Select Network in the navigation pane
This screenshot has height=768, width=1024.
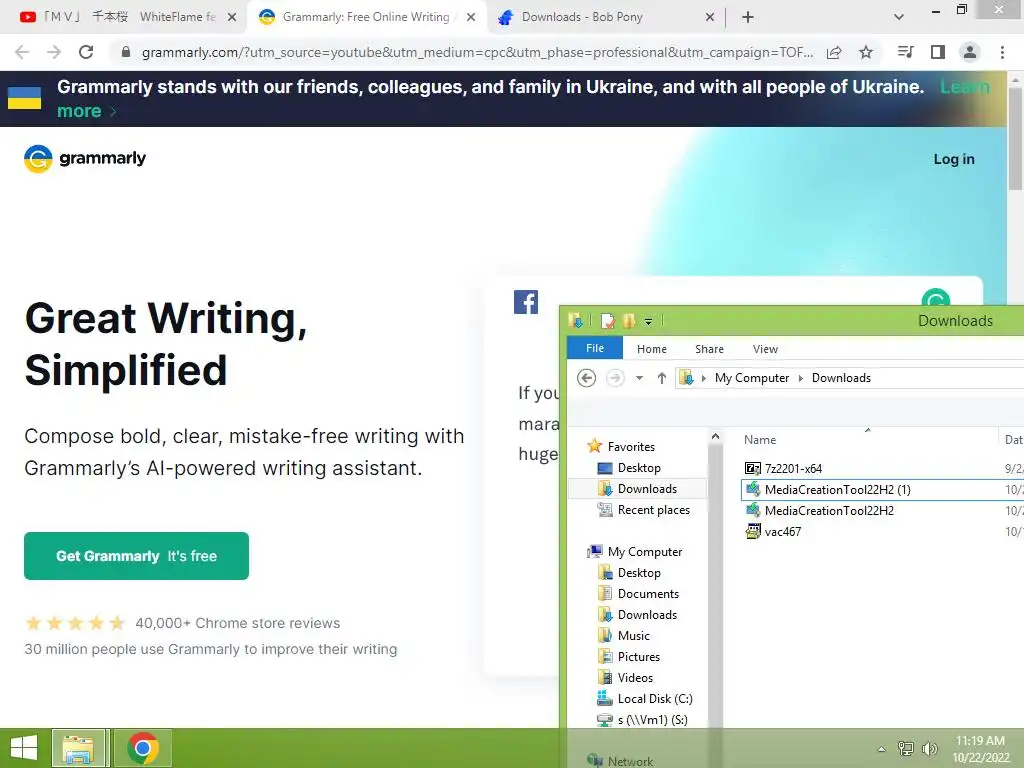pyautogui.click(x=630, y=761)
